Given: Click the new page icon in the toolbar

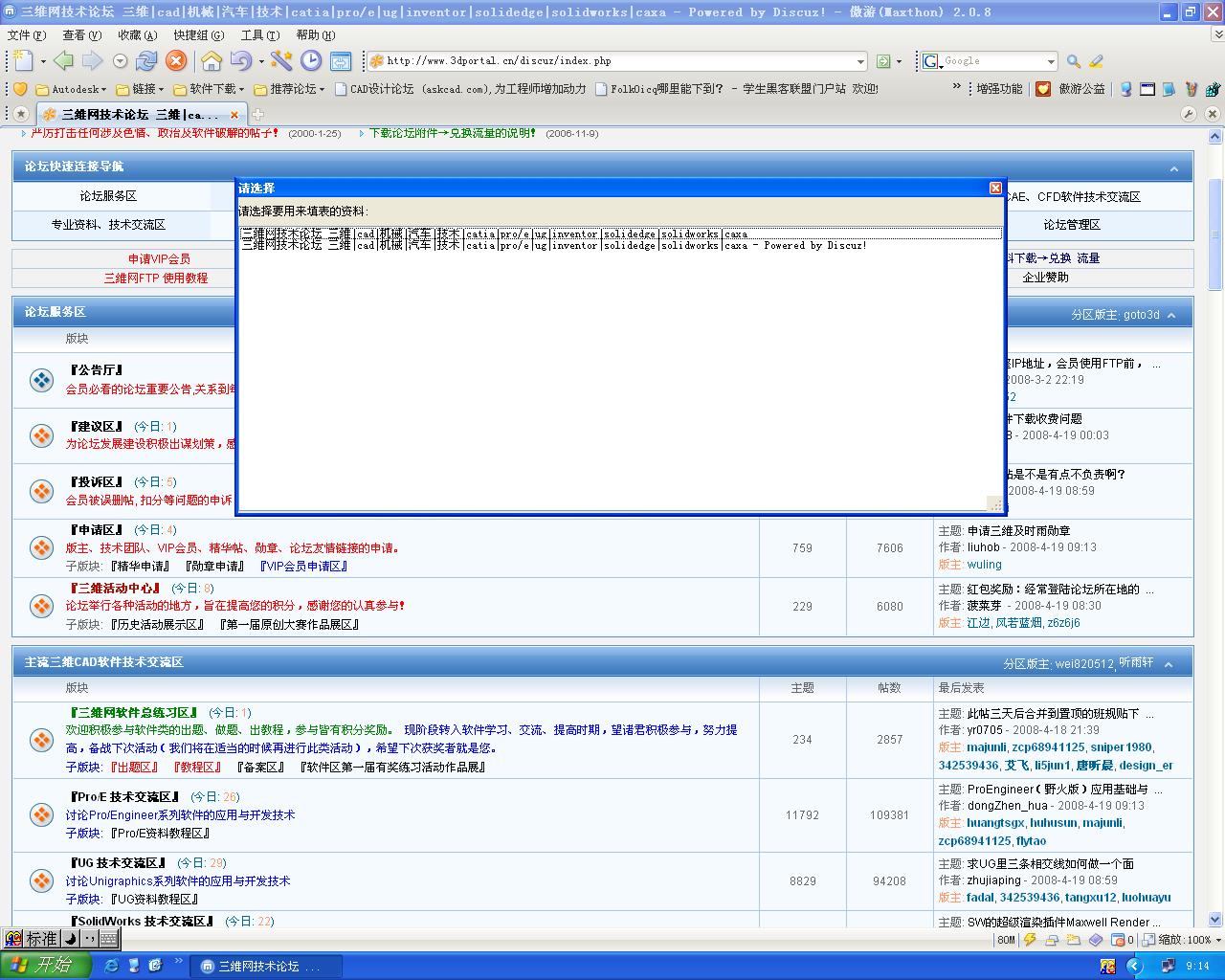Looking at the screenshot, I should 24,60.
